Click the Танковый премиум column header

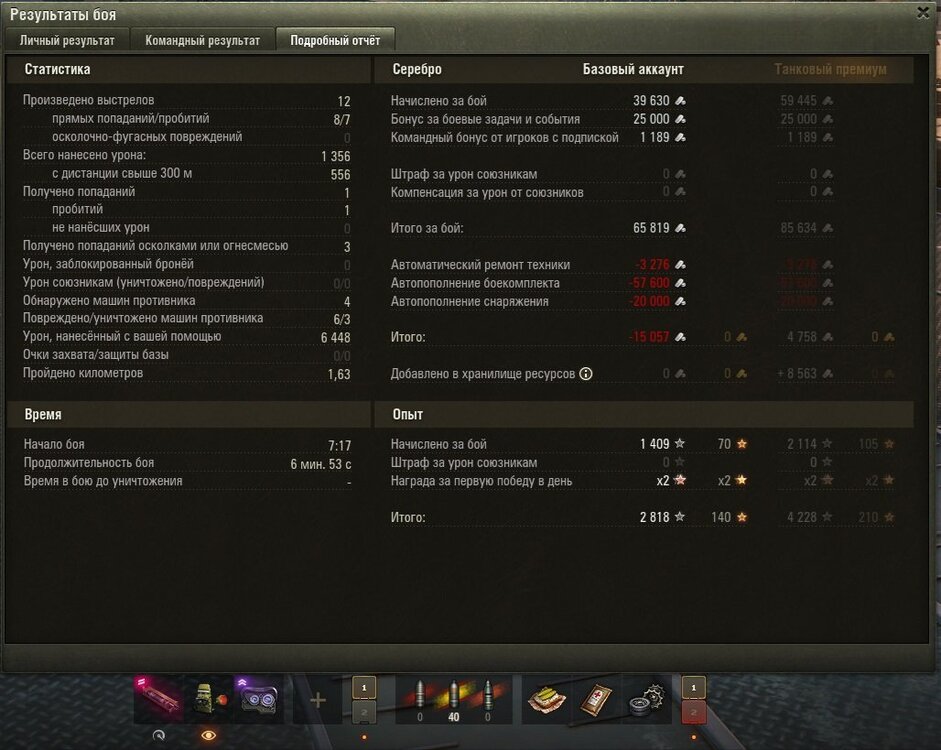tap(830, 69)
